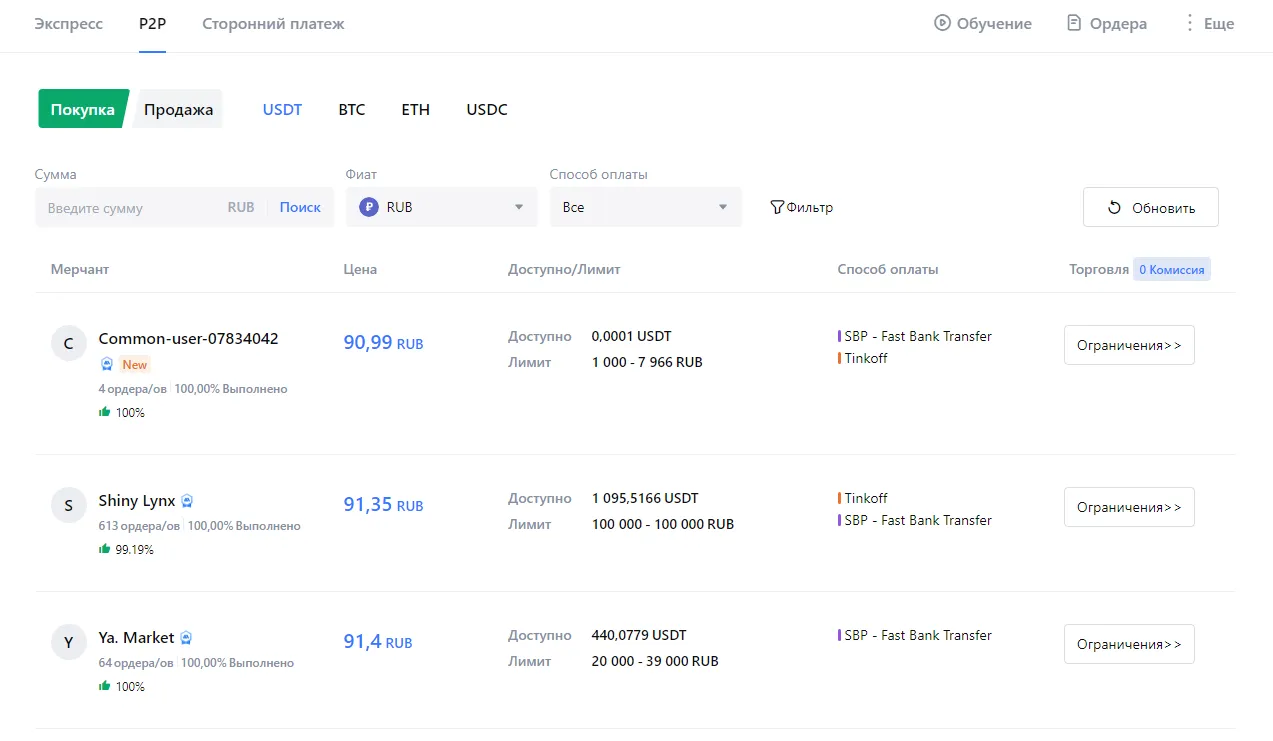The height and width of the screenshot is (741, 1273).
Task: Click the verified badge beside Ya. Market
Action: point(186,638)
